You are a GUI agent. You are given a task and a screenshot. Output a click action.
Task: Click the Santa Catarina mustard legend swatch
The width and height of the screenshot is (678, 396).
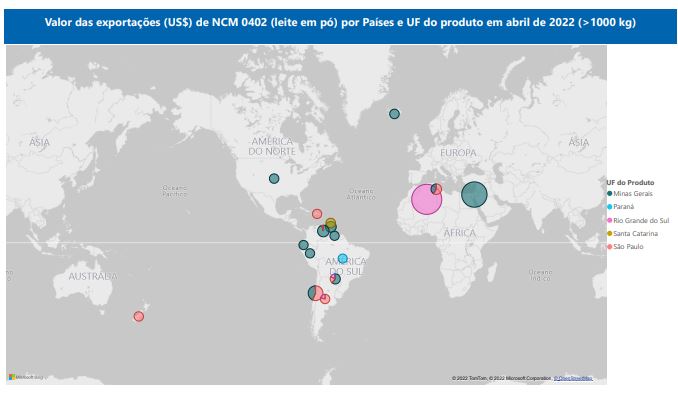pyautogui.click(x=610, y=233)
